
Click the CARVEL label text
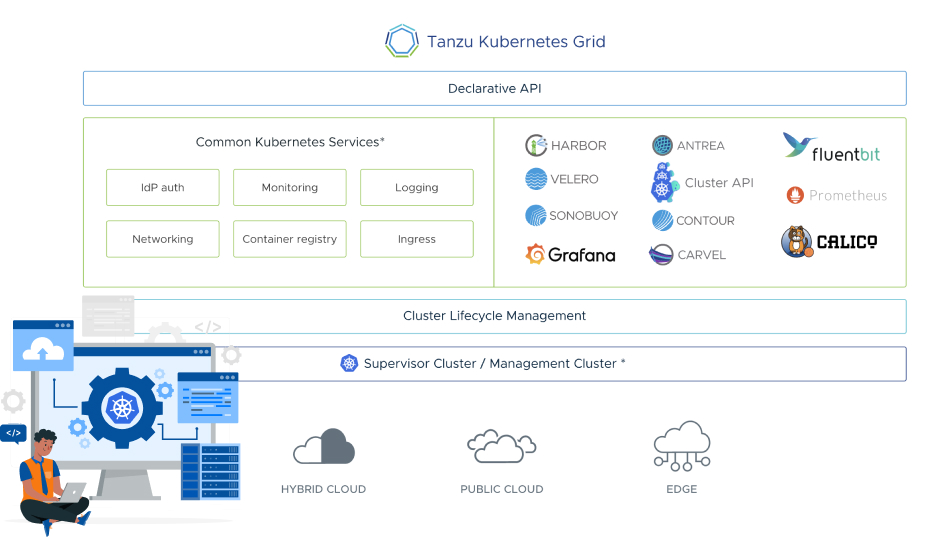tap(702, 255)
